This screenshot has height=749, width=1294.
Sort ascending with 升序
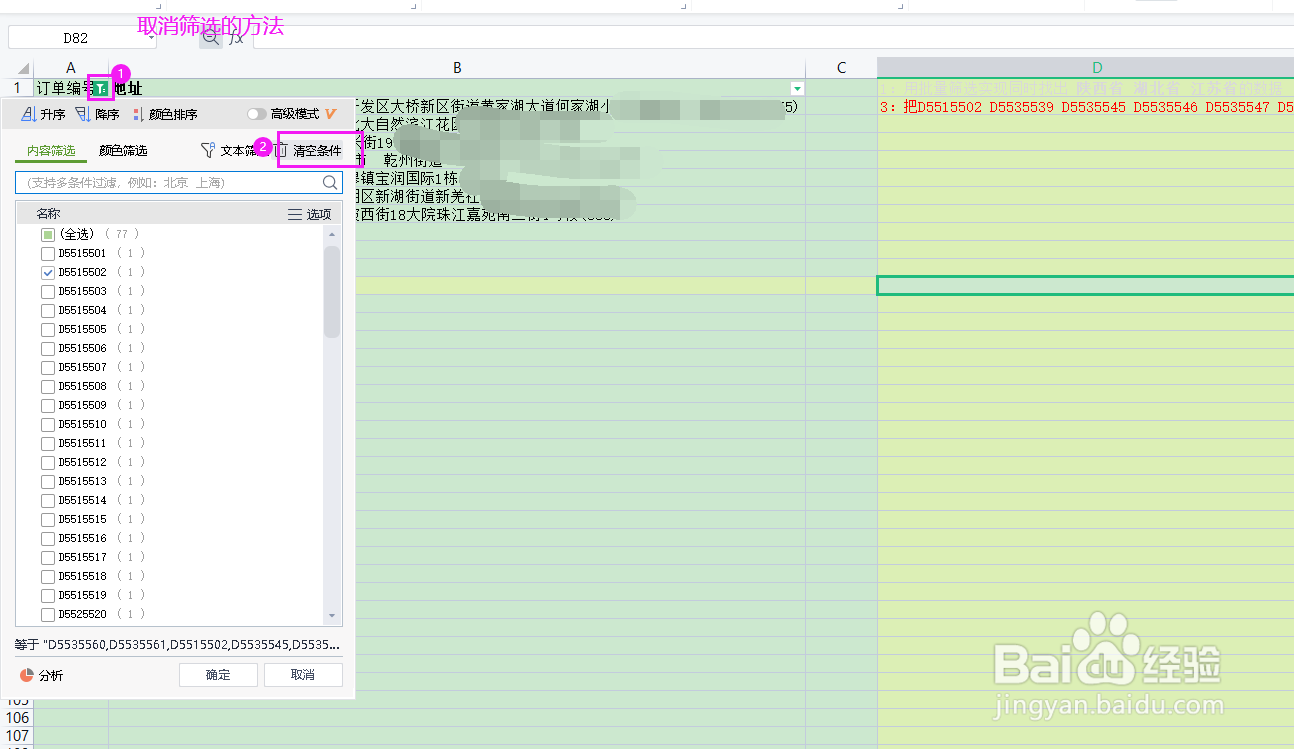44,114
